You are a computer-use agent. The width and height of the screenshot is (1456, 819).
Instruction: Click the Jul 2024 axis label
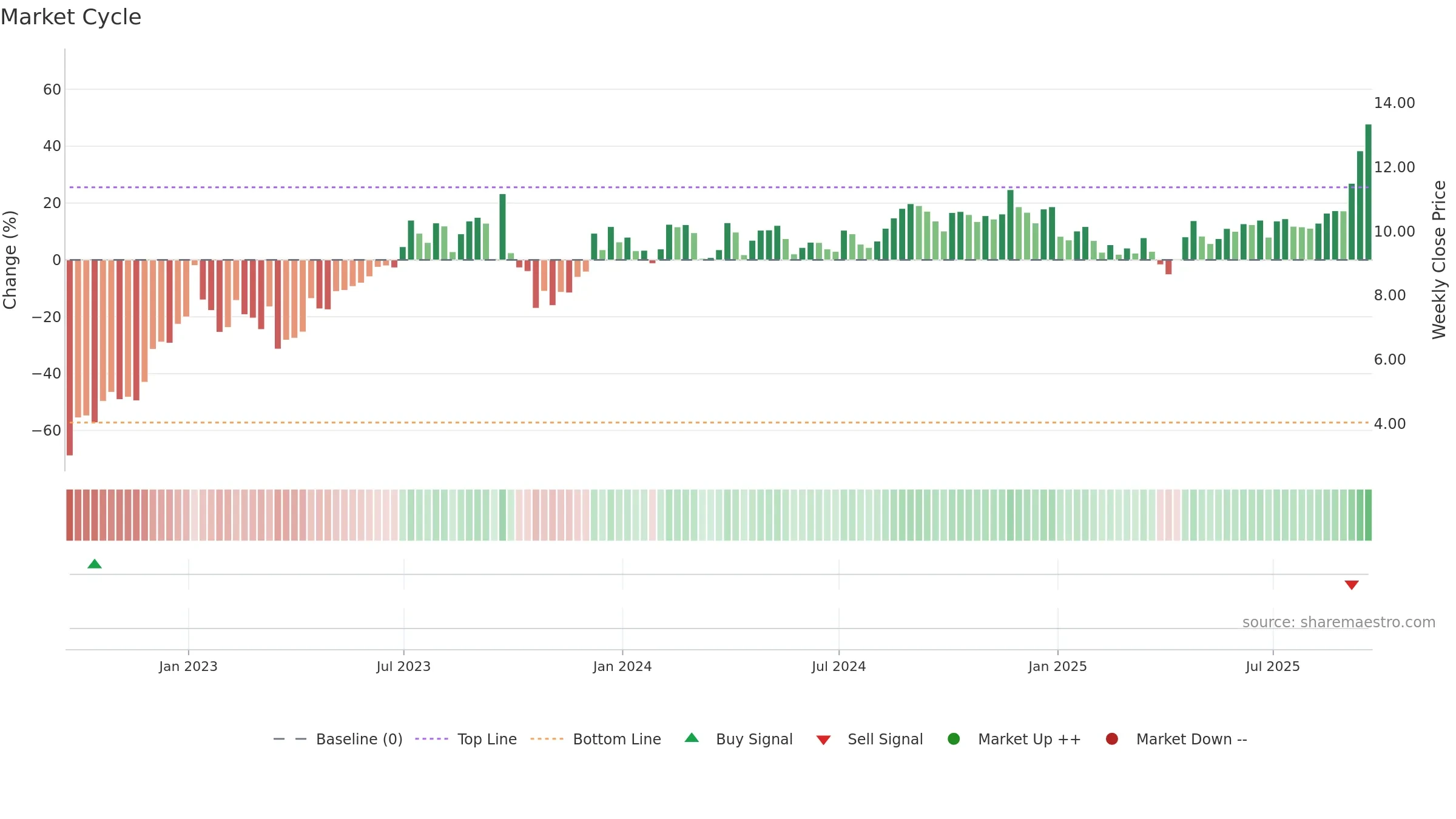tap(839, 666)
